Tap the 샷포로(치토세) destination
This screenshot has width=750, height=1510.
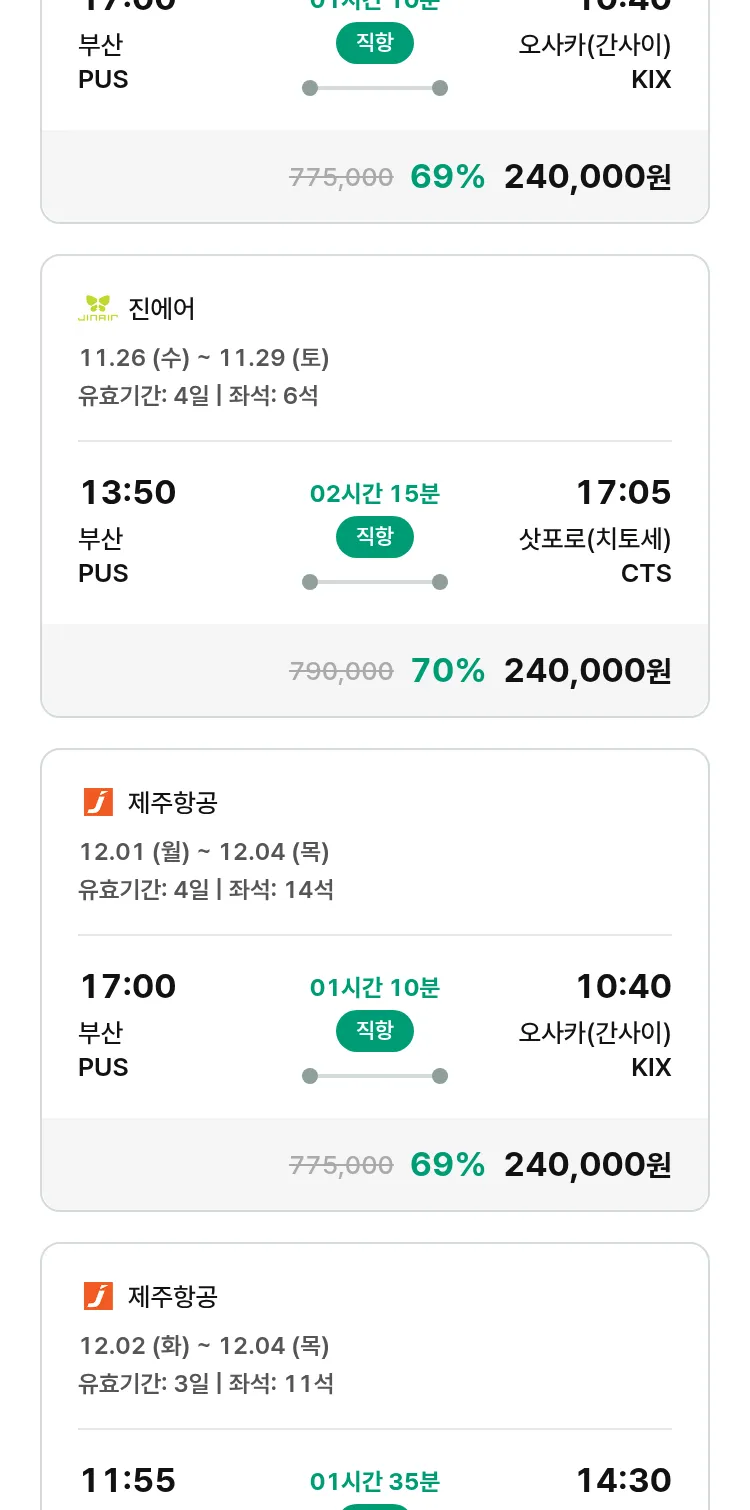[594, 539]
